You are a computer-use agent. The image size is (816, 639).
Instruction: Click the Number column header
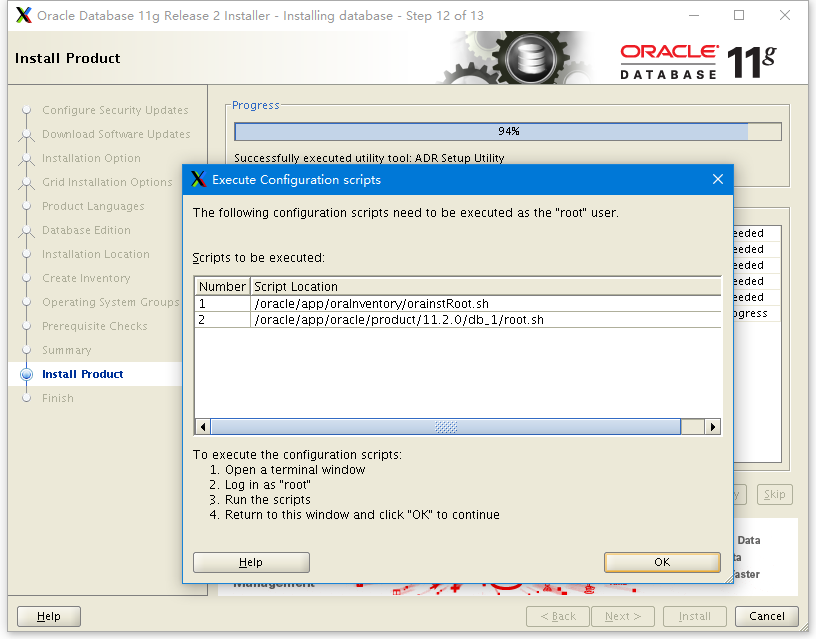pyautogui.click(x=222, y=286)
